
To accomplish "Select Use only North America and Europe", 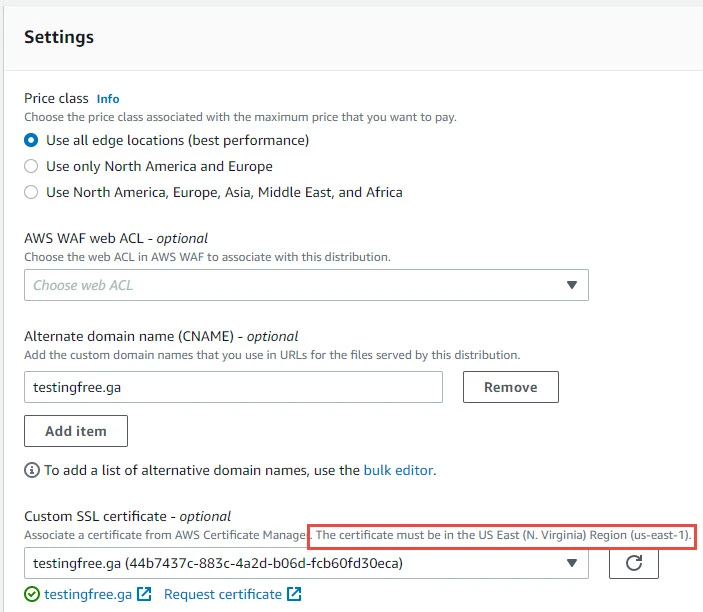I will [x=32, y=166].
